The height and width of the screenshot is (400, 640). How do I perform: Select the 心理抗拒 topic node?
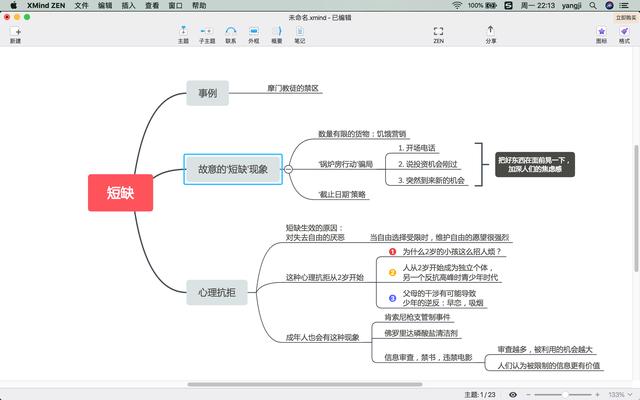(x=217, y=292)
